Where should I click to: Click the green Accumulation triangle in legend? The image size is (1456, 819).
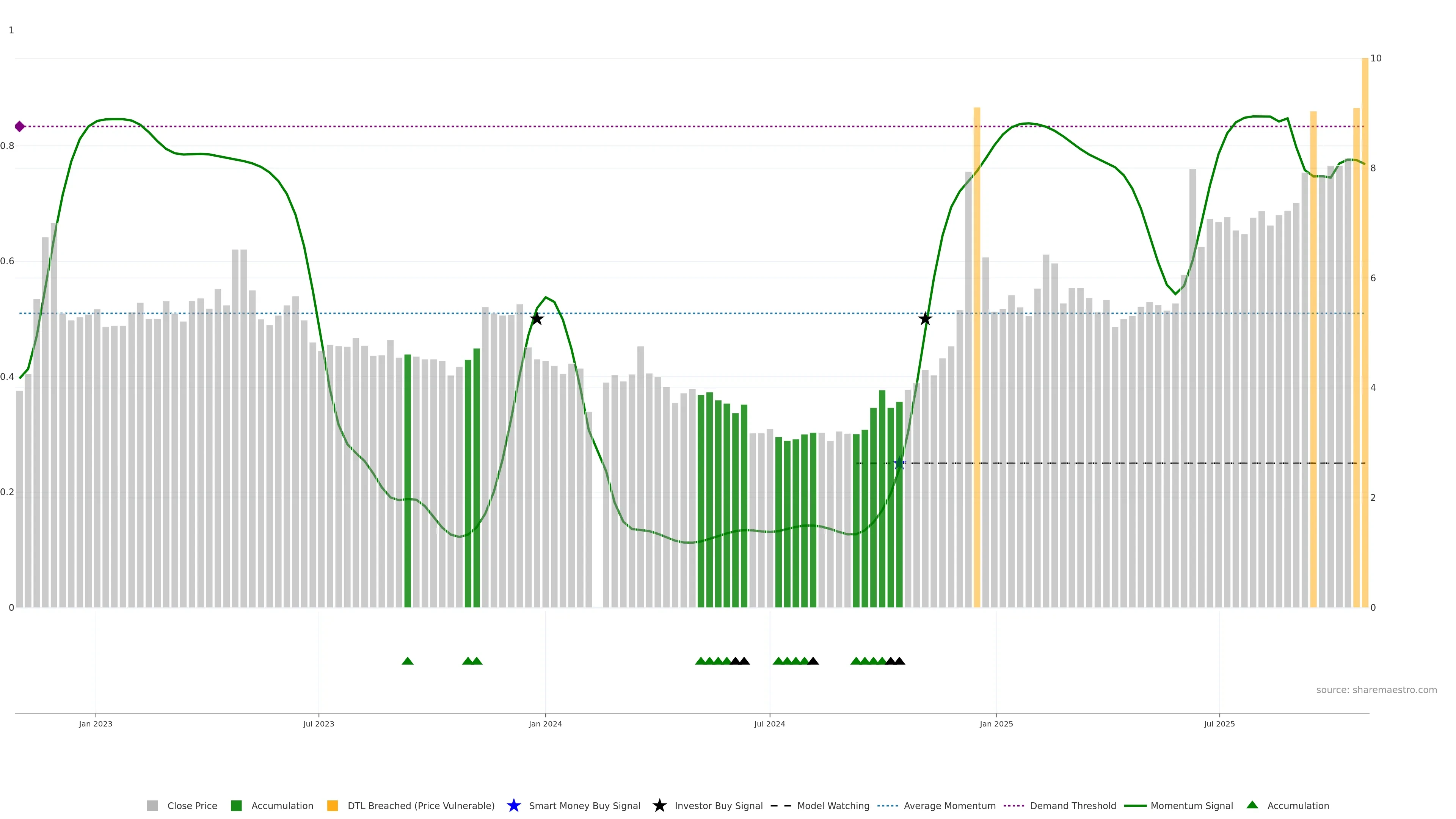click(1252, 805)
